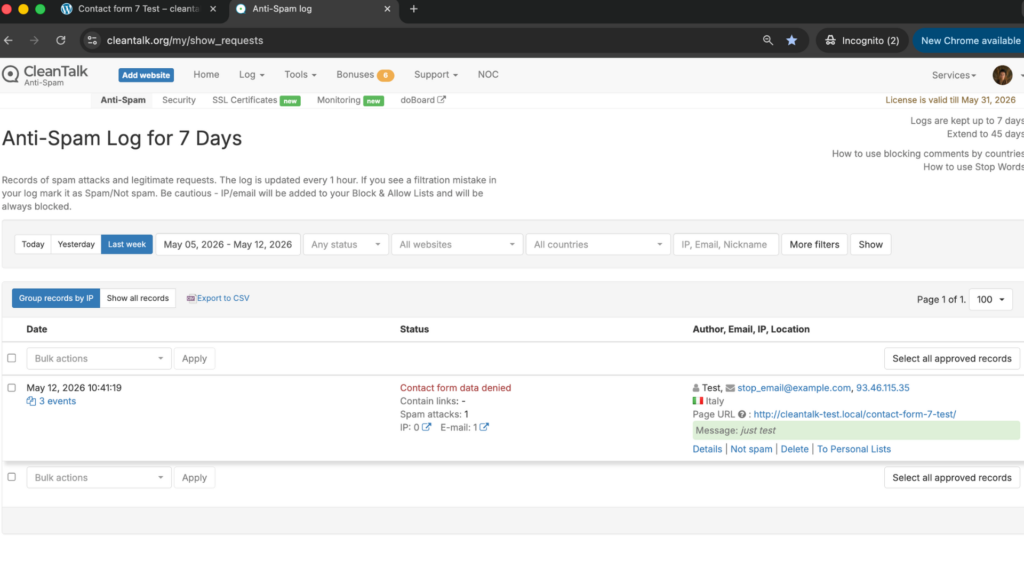
Task: Open the Incognito (2) indicator
Action: click(x=862, y=40)
